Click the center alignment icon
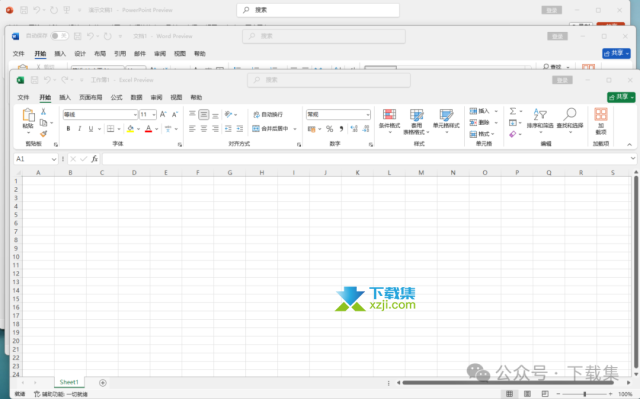 (x=204, y=129)
